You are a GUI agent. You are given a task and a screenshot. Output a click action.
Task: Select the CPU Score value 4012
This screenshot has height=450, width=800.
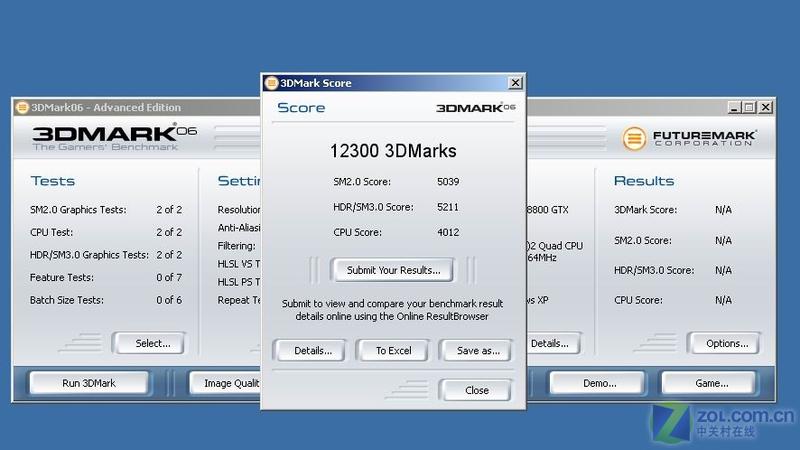(x=448, y=232)
